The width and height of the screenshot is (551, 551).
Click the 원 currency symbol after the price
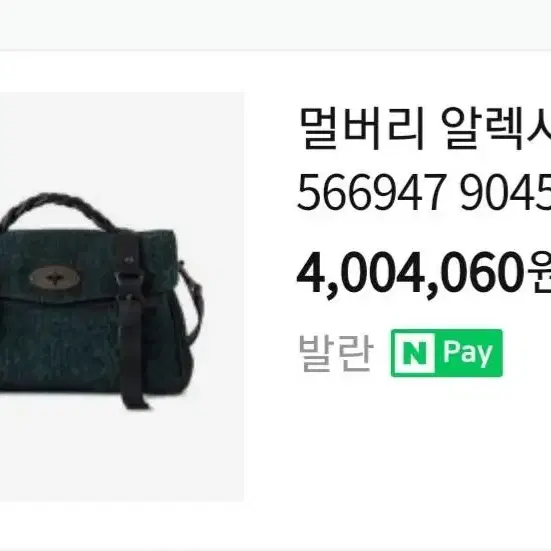pos(539,273)
